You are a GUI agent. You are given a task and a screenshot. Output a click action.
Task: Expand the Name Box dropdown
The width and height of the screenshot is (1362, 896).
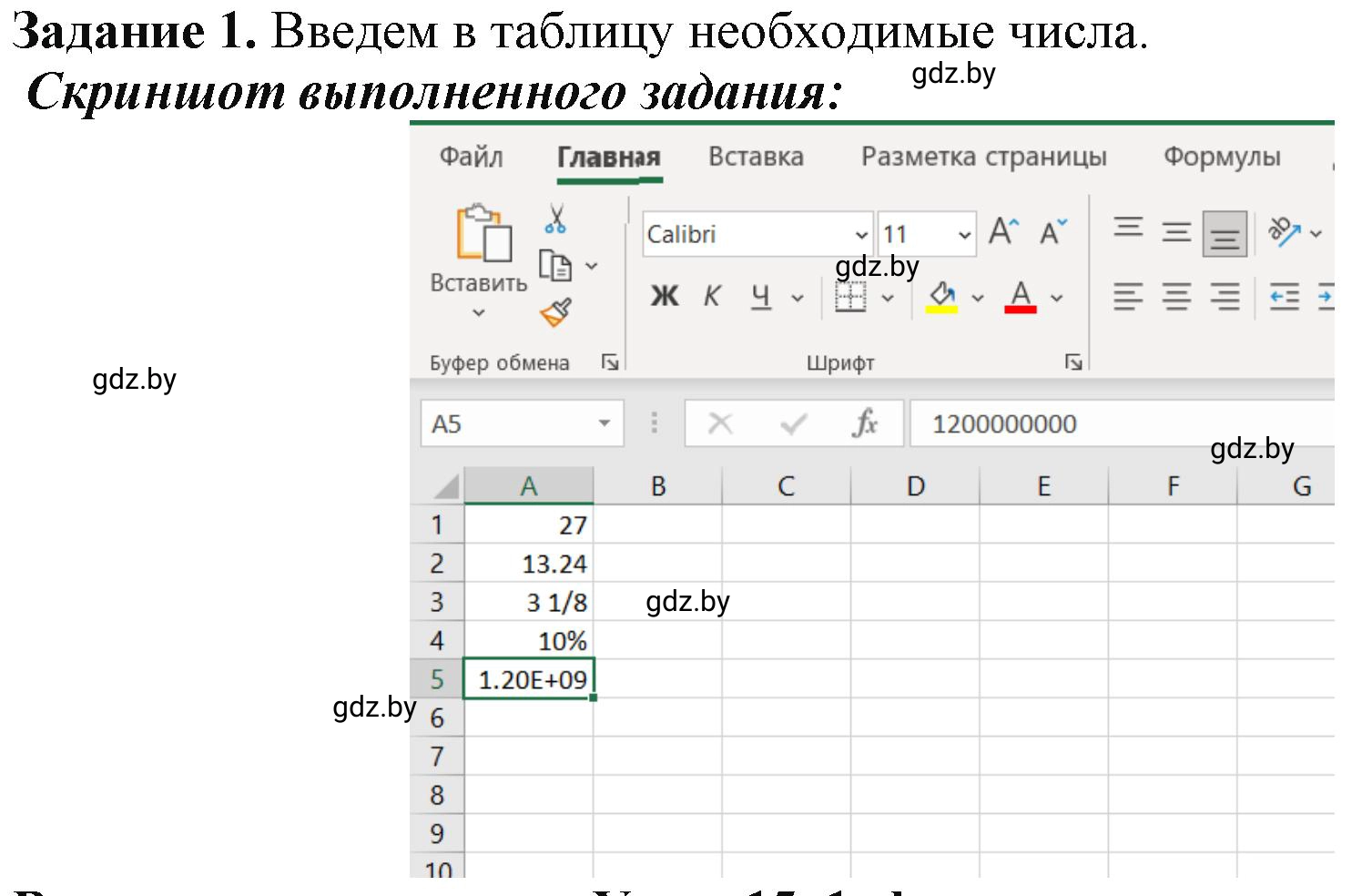click(605, 423)
